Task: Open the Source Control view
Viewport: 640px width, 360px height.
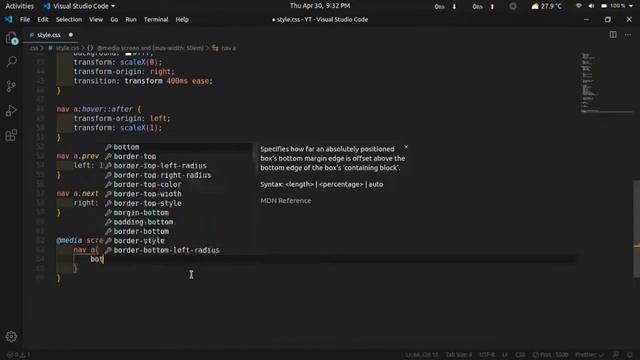Action: click(x=11, y=86)
